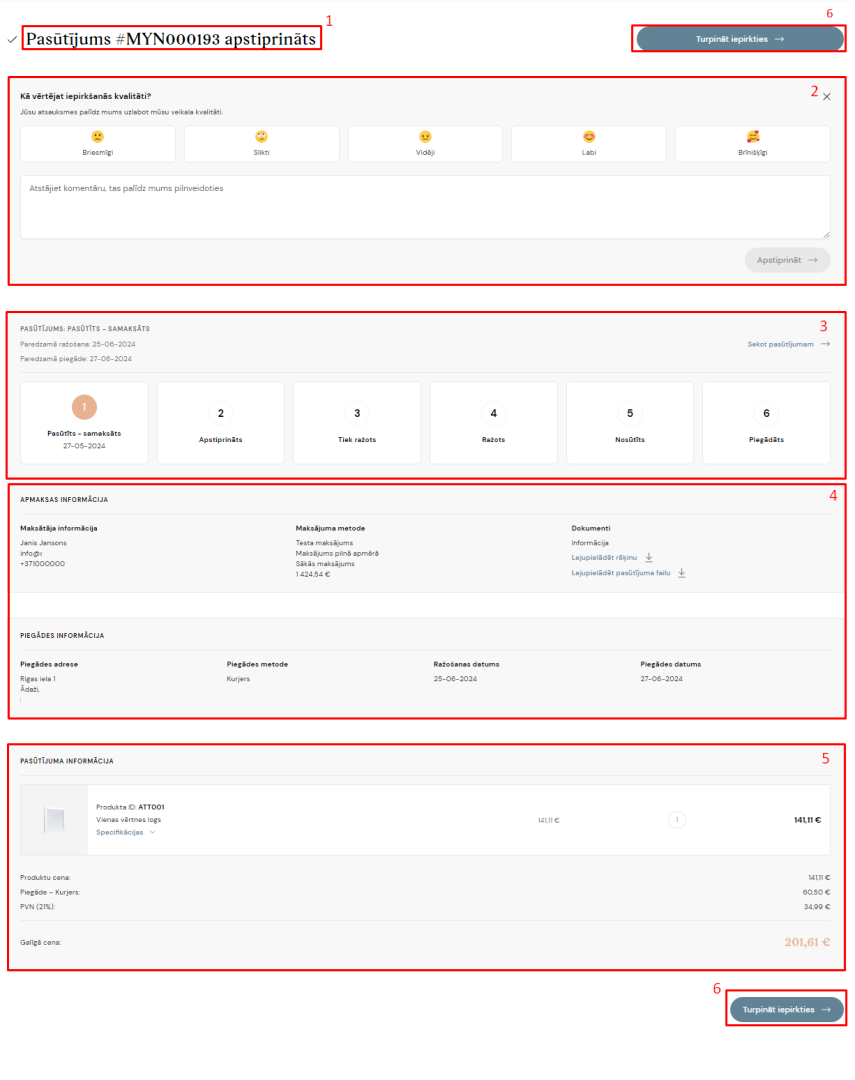
Task: Click the quantity circle showing 1
Action: tap(677, 820)
